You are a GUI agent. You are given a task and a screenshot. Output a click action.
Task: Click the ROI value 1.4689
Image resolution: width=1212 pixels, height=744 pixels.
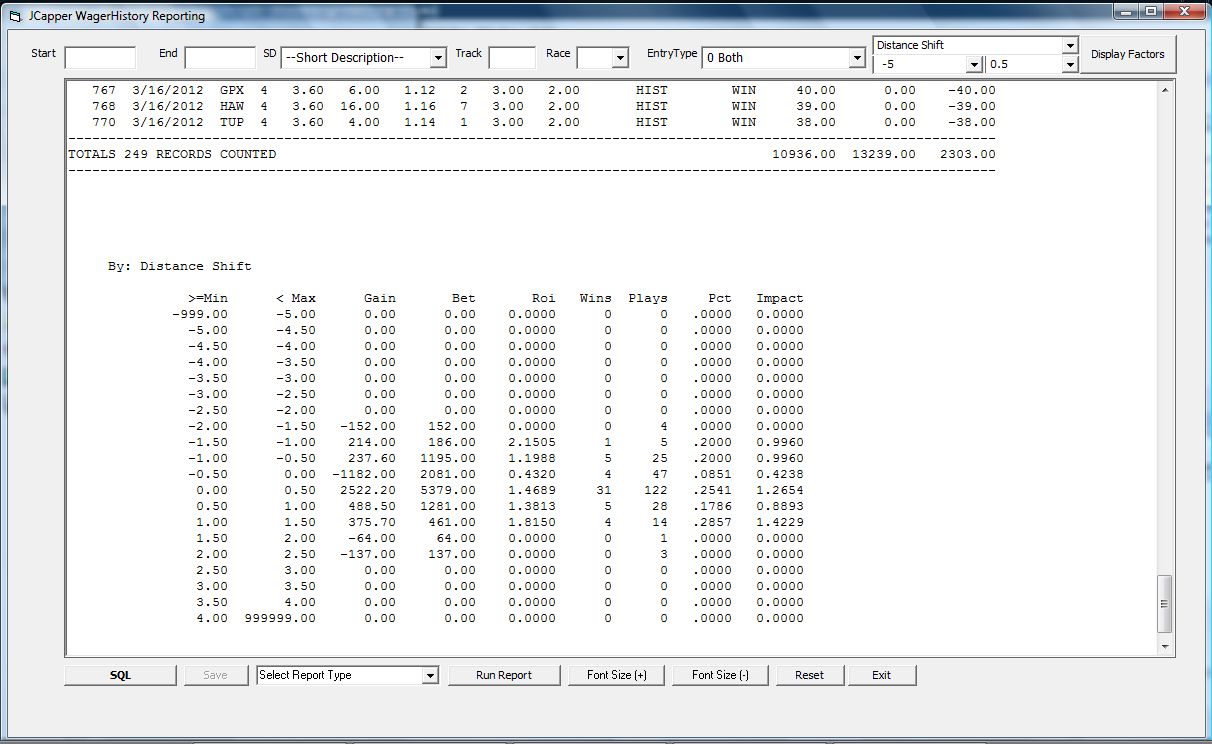click(532, 490)
